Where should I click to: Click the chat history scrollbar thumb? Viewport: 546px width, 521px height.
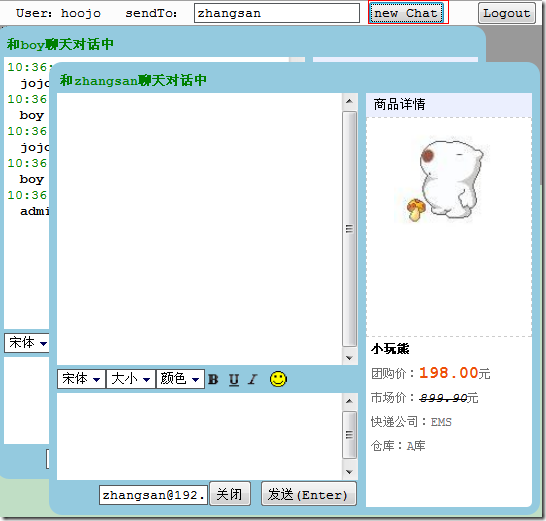coord(350,229)
